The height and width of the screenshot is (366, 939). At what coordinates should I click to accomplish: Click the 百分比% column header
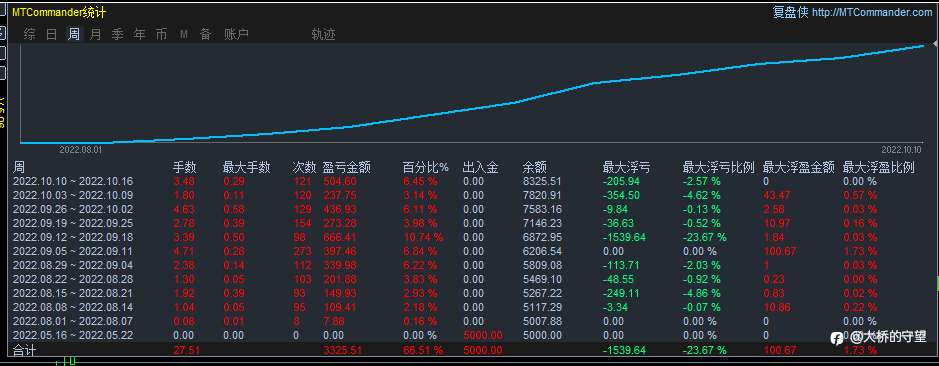pyautogui.click(x=426, y=168)
